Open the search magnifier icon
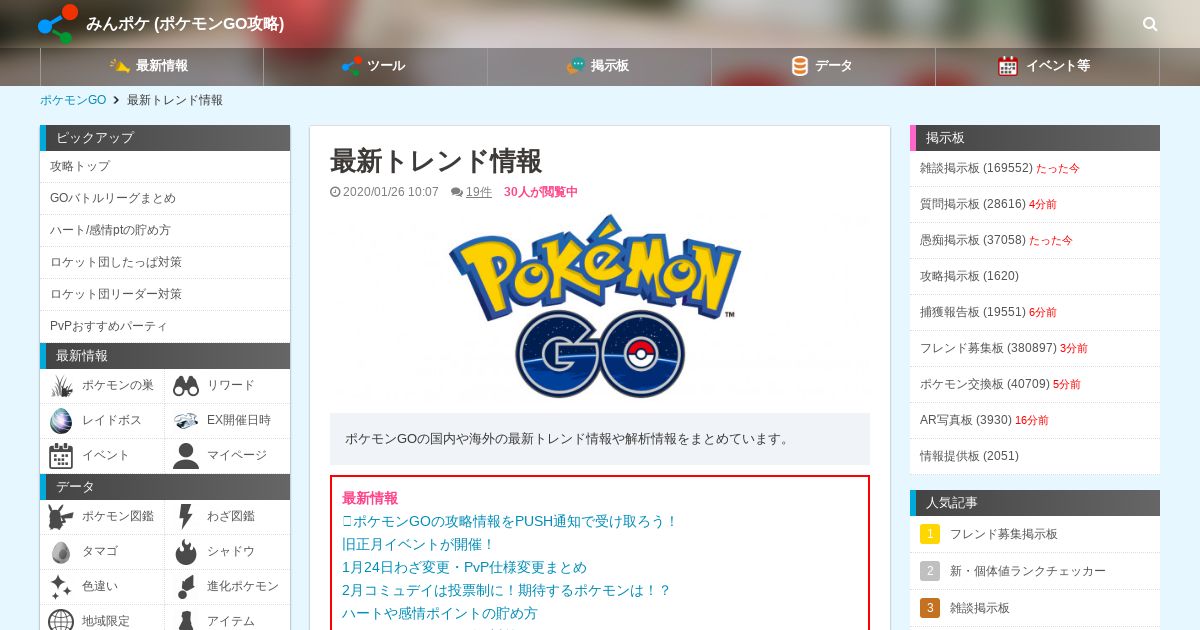The width and height of the screenshot is (1200, 630). coord(1150,24)
